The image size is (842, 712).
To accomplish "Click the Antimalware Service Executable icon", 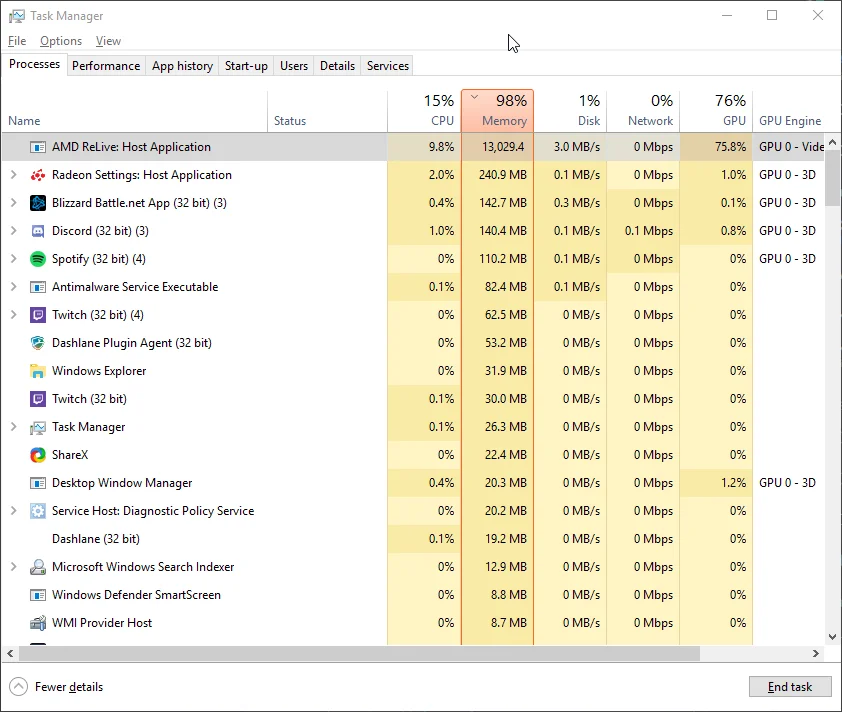I will (x=38, y=287).
